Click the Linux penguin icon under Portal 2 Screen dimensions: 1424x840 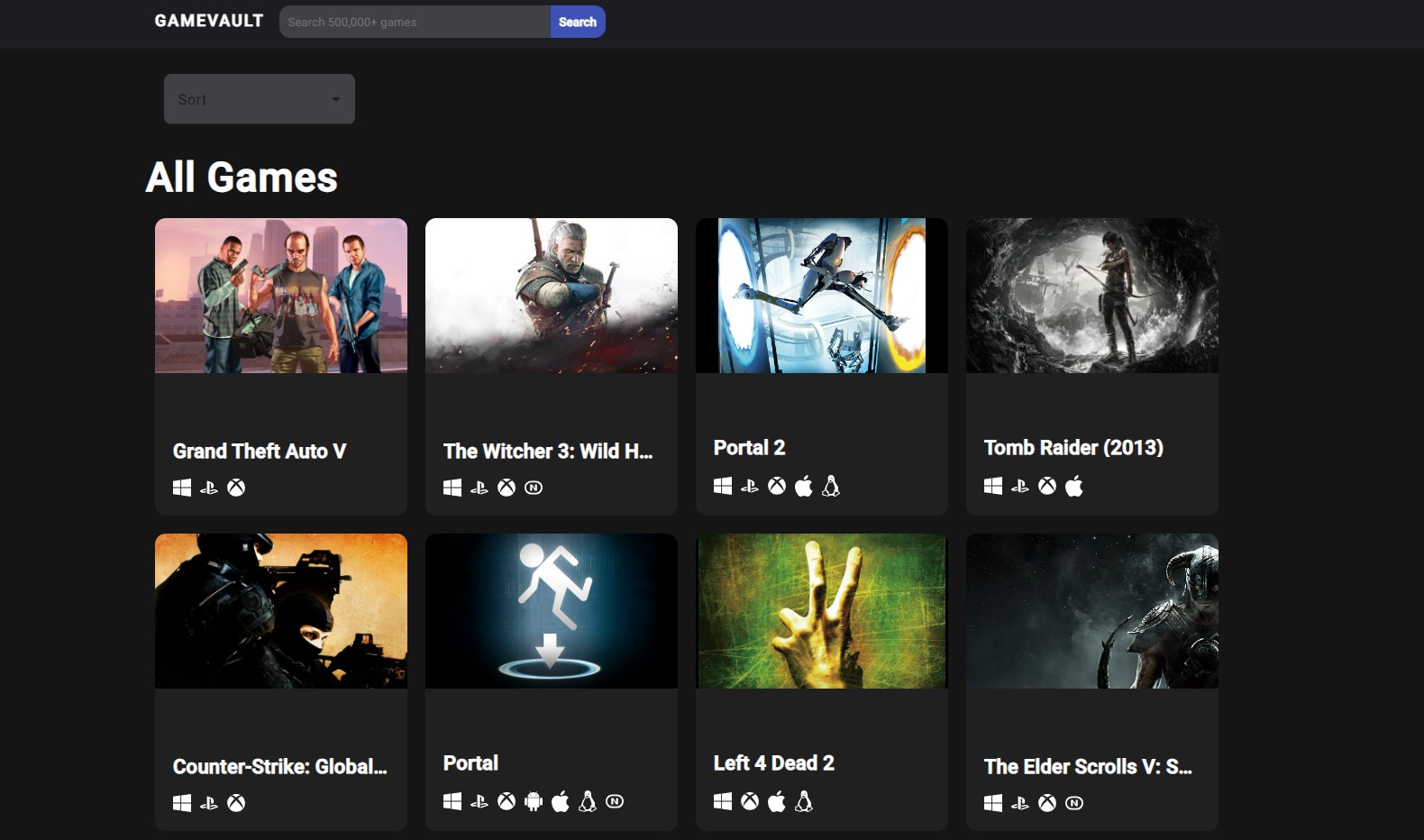pyautogui.click(x=831, y=486)
